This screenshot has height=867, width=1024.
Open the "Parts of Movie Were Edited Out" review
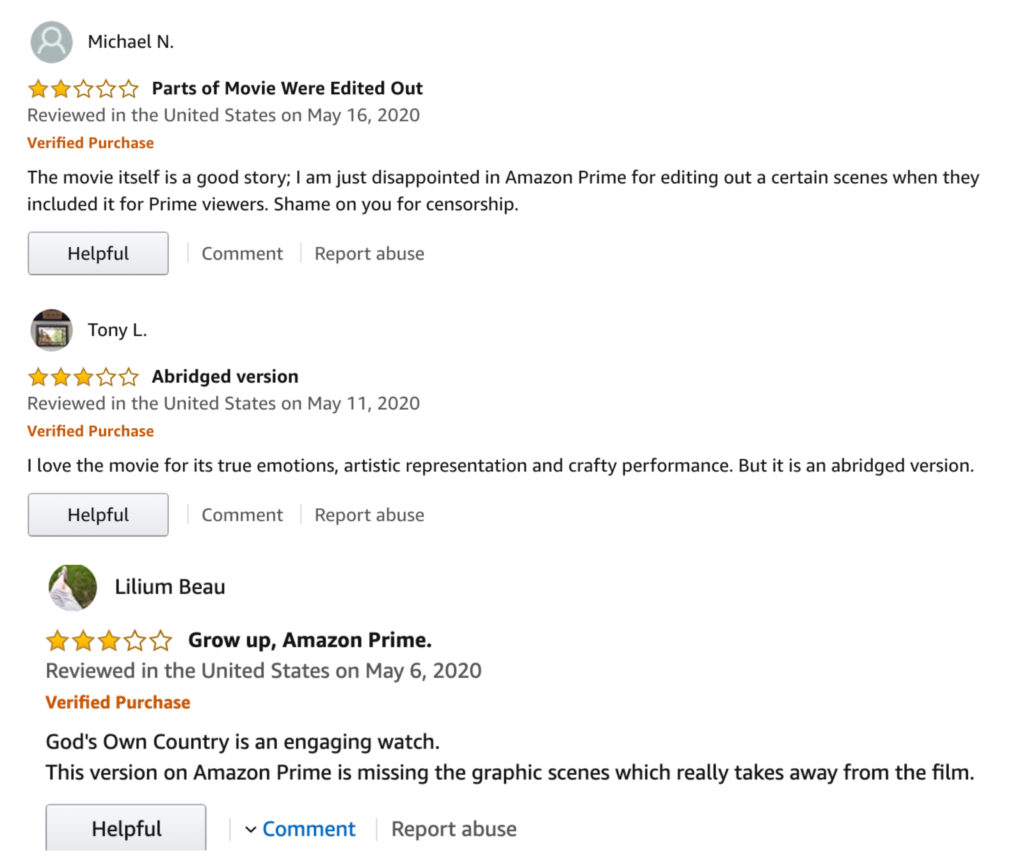pos(287,88)
